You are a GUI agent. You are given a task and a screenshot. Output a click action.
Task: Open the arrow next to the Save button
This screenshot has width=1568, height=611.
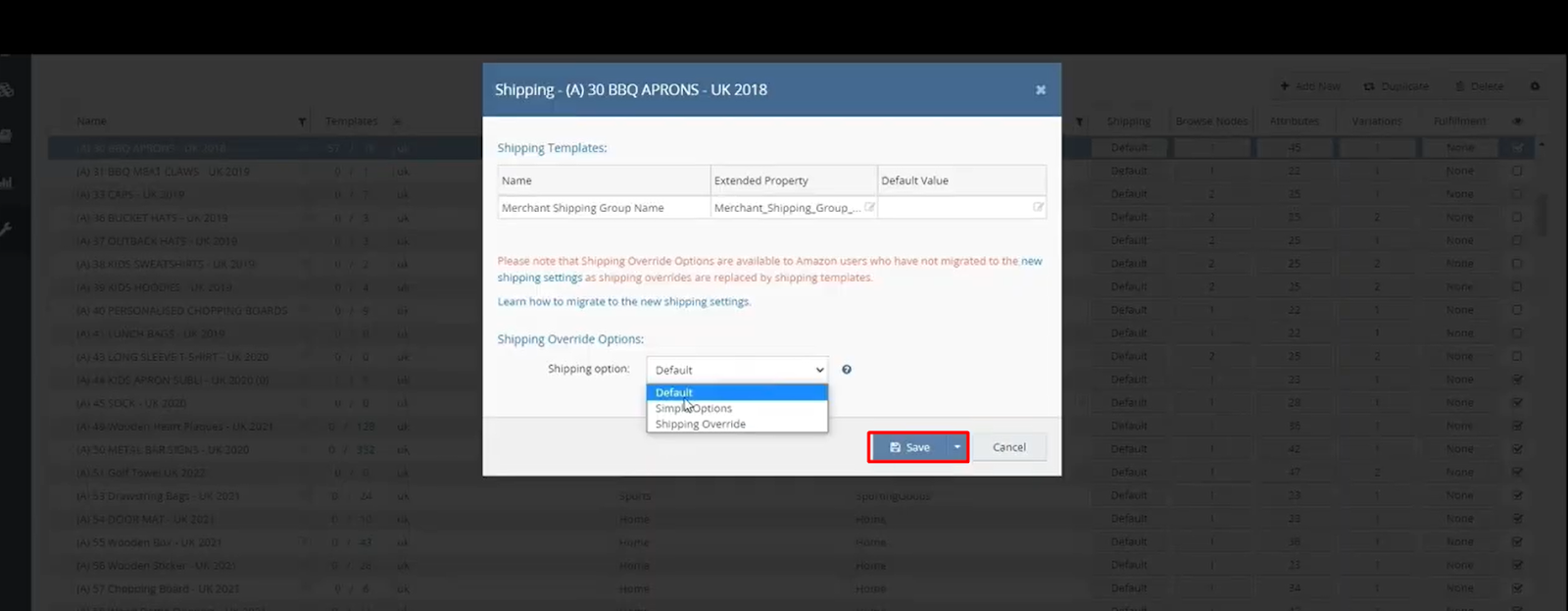[956, 447]
